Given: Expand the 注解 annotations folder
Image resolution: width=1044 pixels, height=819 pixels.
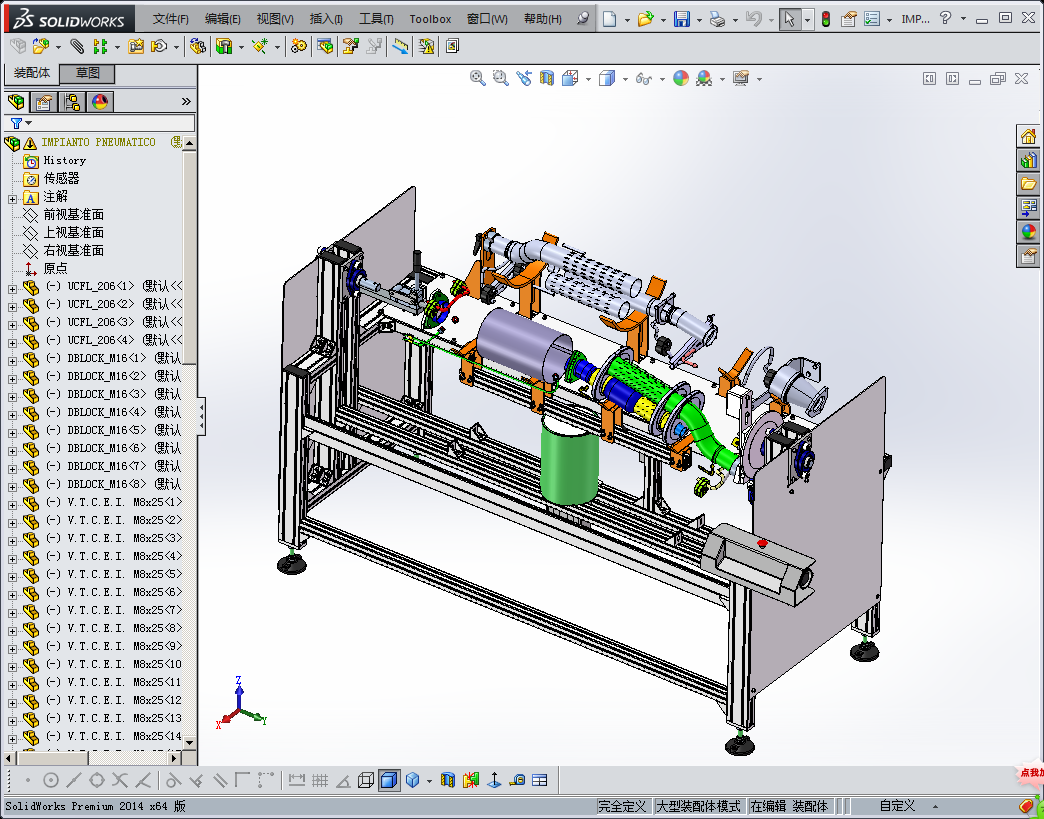Looking at the screenshot, I should point(12,198).
